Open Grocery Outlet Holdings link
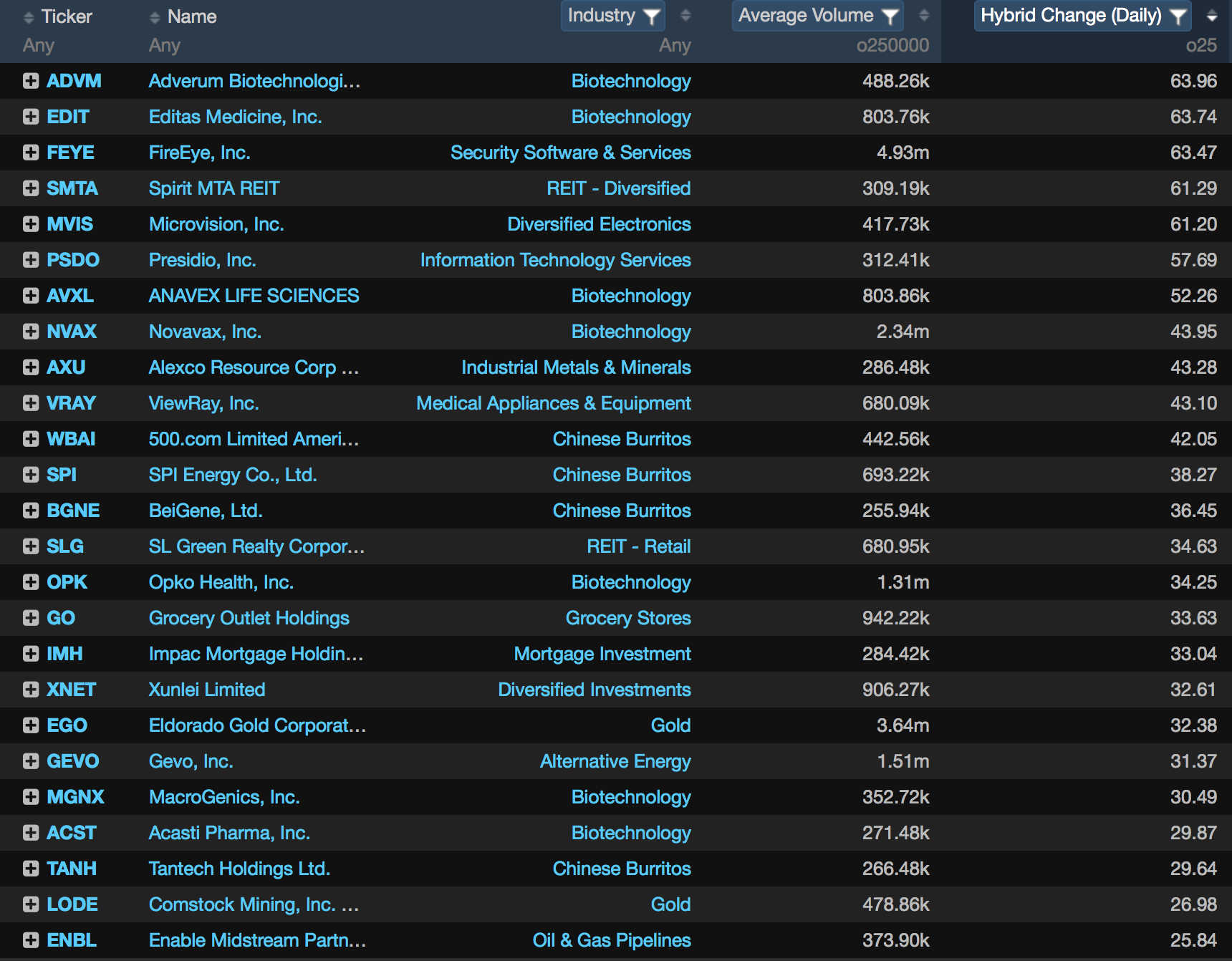Image resolution: width=1232 pixels, height=961 pixels. tap(249, 618)
